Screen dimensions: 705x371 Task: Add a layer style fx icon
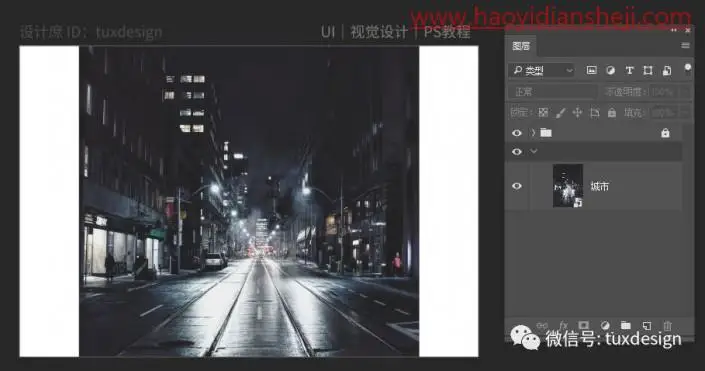point(563,325)
